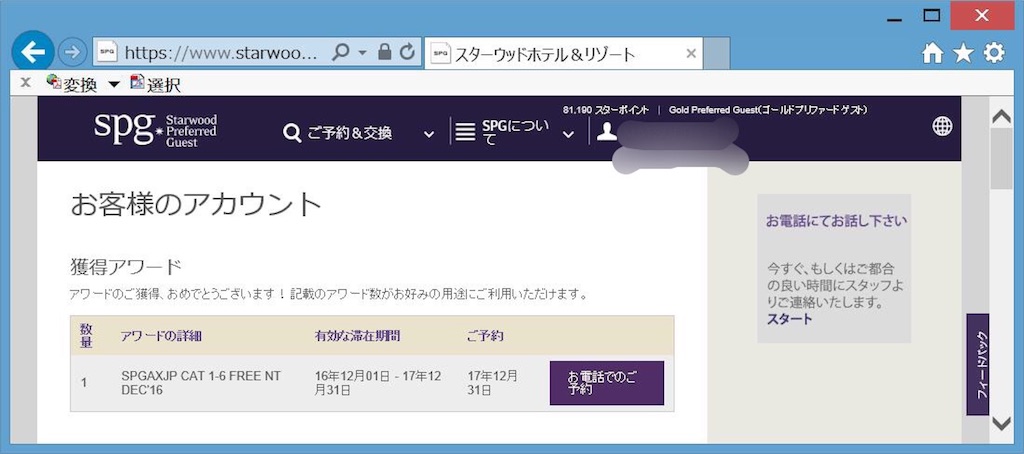This screenshot has height=454, width=1024.
Task: Click the security padlock icon
Action: [x=385, y=52]
